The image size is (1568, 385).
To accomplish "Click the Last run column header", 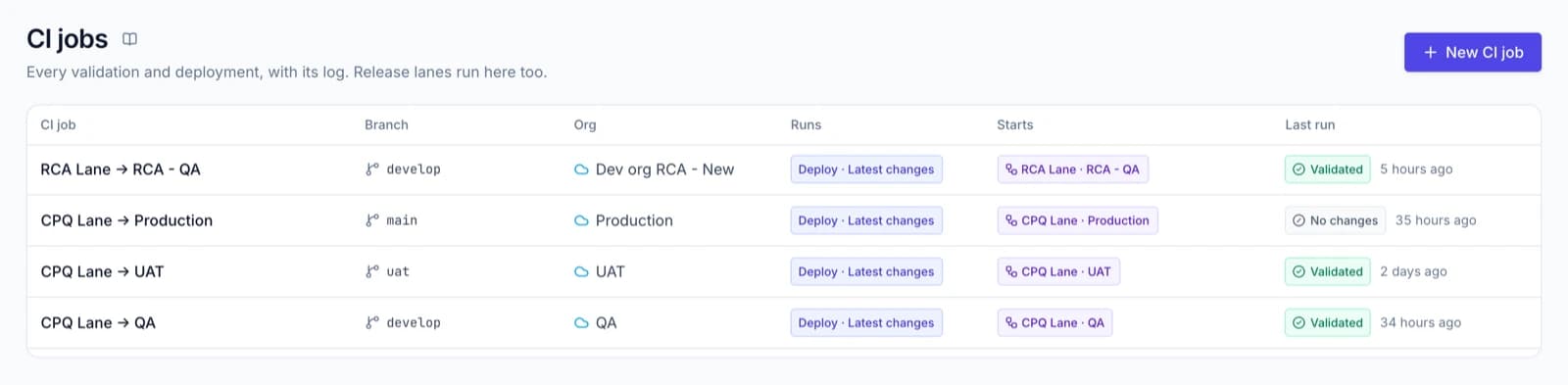I will [x=1310, y=124].
